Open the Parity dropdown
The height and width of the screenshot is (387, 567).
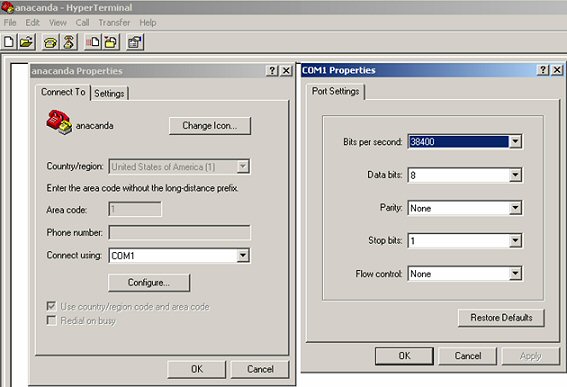(515, 208)
